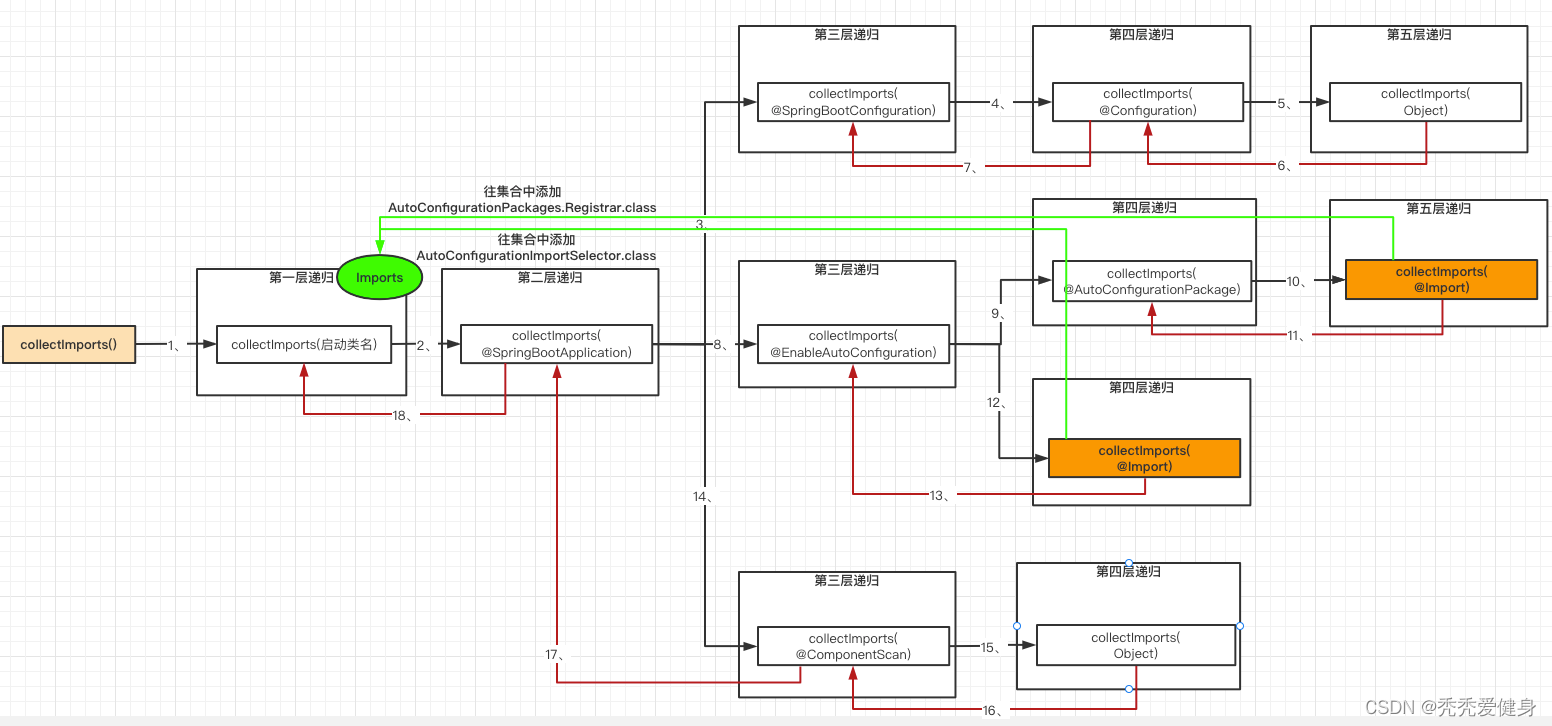Click orange collectImports(@Import) in 第四层递归 container

click(x=1144, y=458)
